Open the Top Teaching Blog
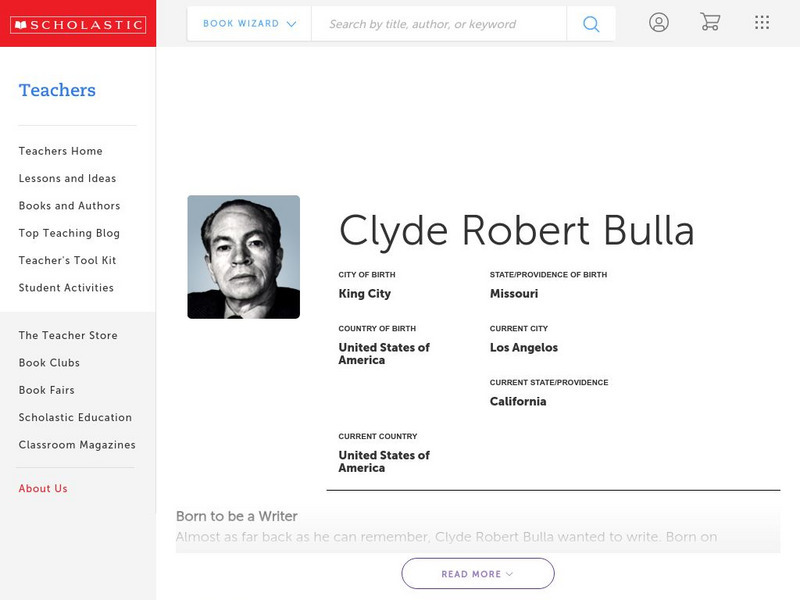800x600 pixels. pyautogui.click(x=70, y=233)
